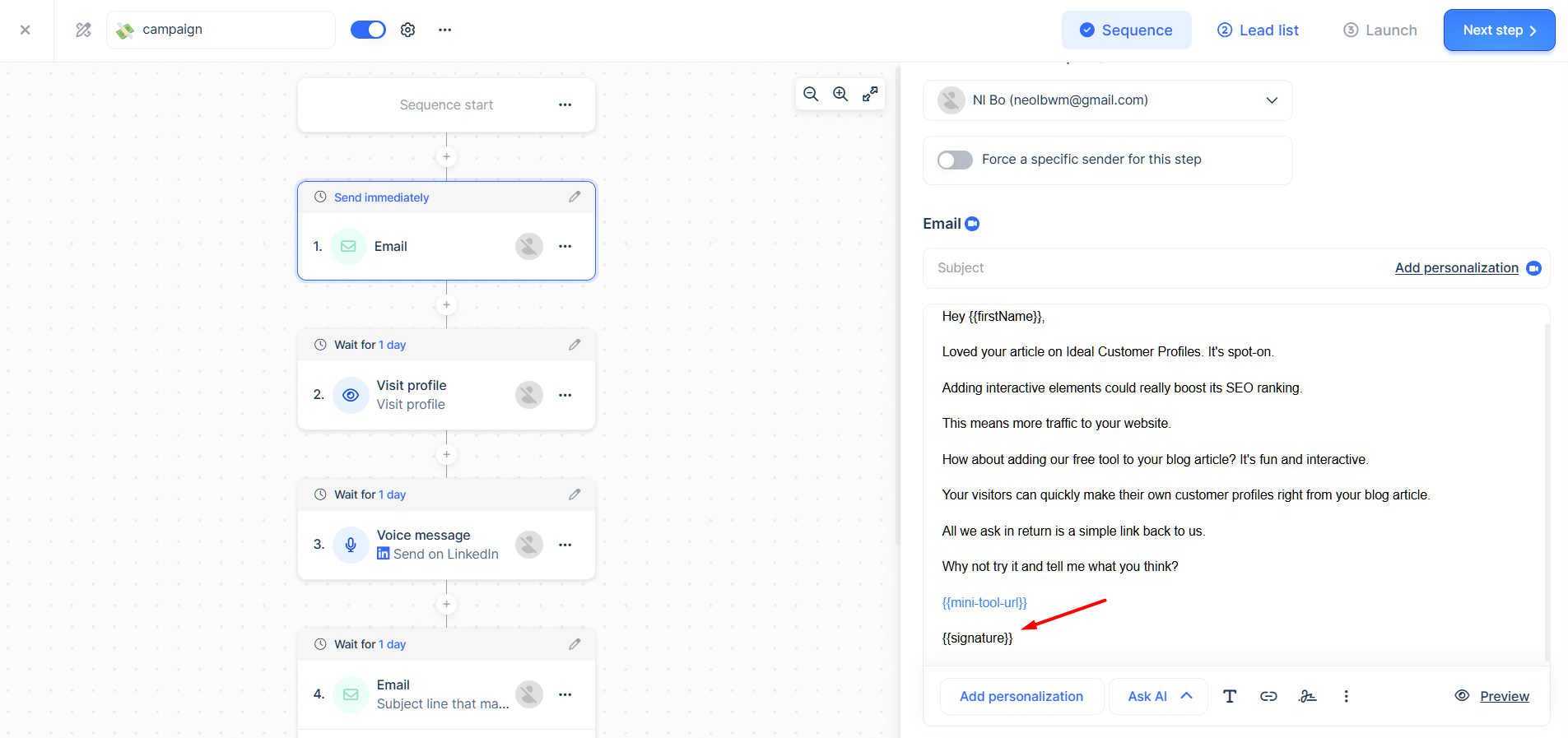Click the Wait for 1 day label above Visit profile
1568x738 pixels.
click(x=370, y=345)
